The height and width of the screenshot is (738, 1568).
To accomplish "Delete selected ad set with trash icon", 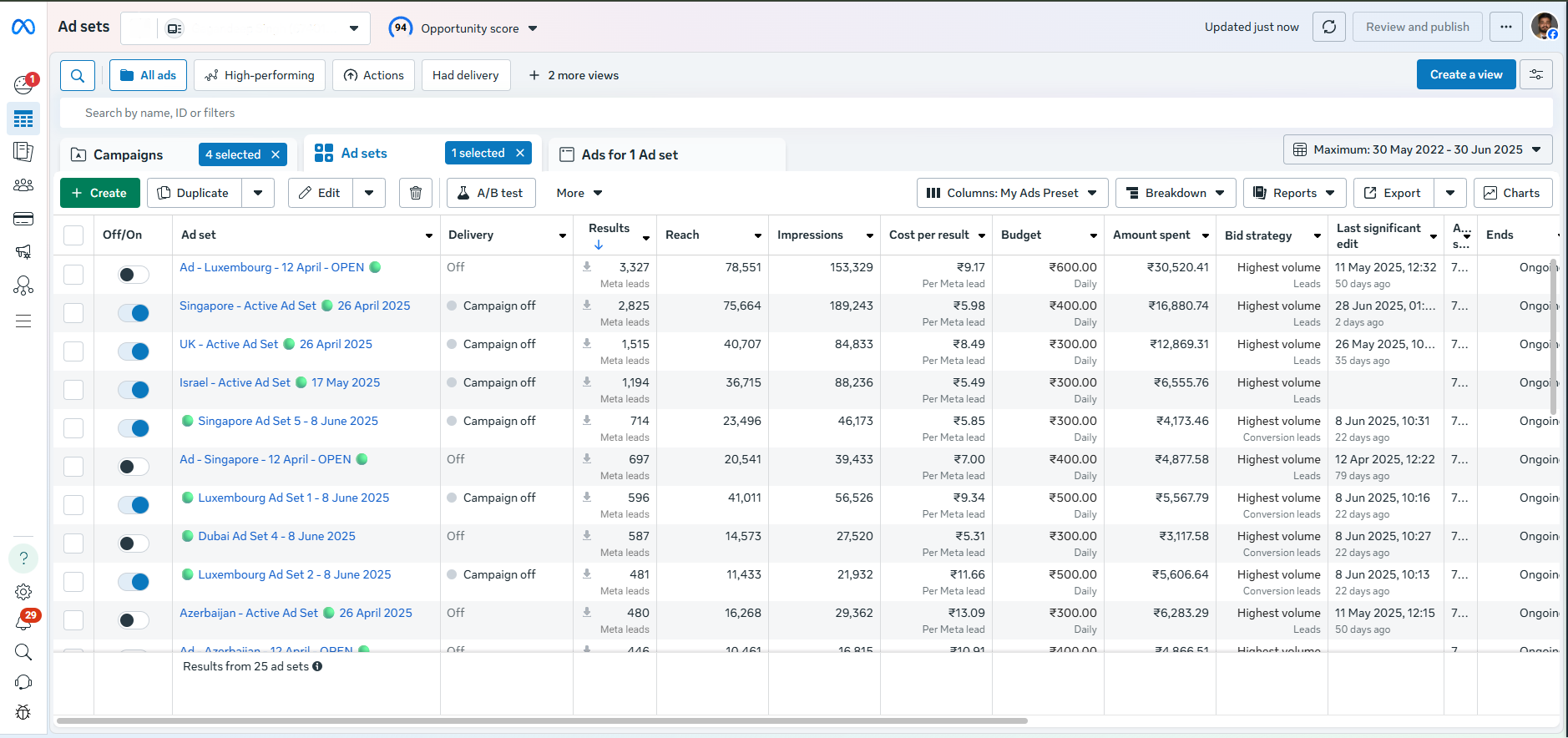I will coord(416,193).
